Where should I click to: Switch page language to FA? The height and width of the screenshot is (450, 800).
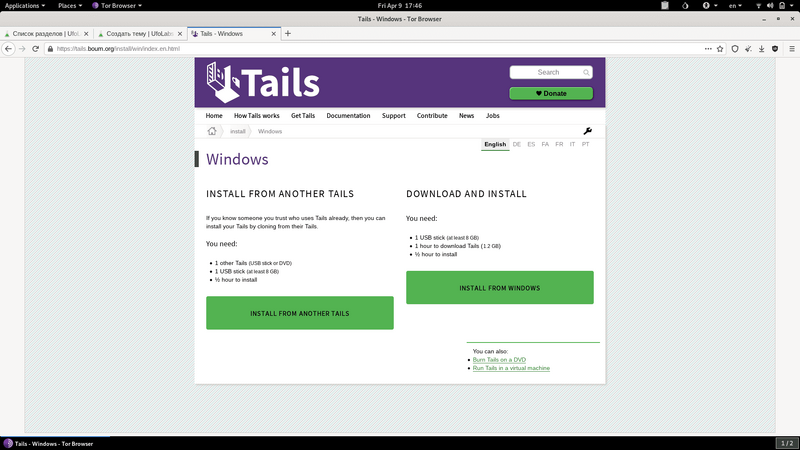[x=545, y=144]
